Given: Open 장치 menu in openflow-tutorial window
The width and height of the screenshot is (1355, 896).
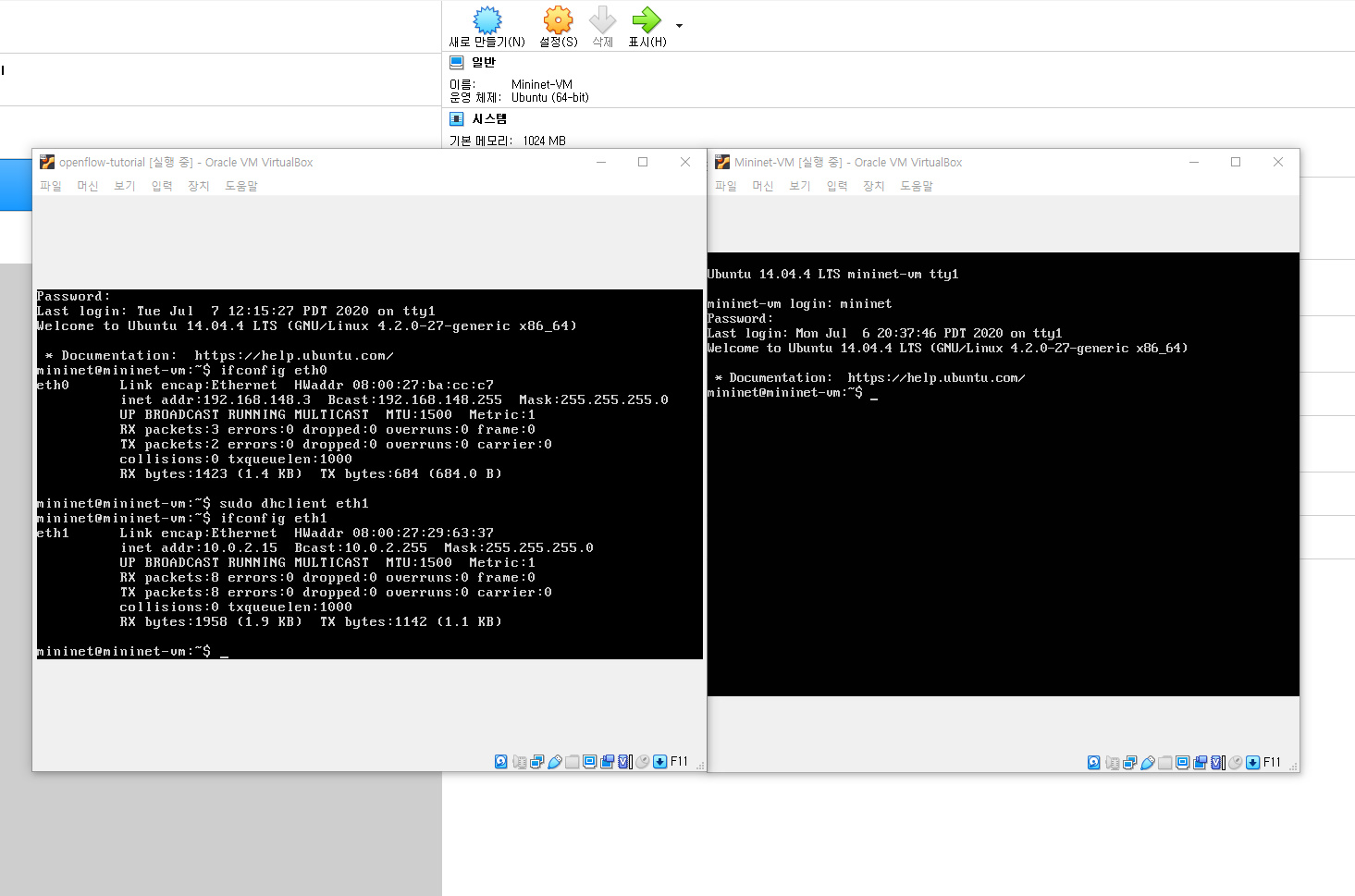Looking at the screenshot, I should (198, 186).
